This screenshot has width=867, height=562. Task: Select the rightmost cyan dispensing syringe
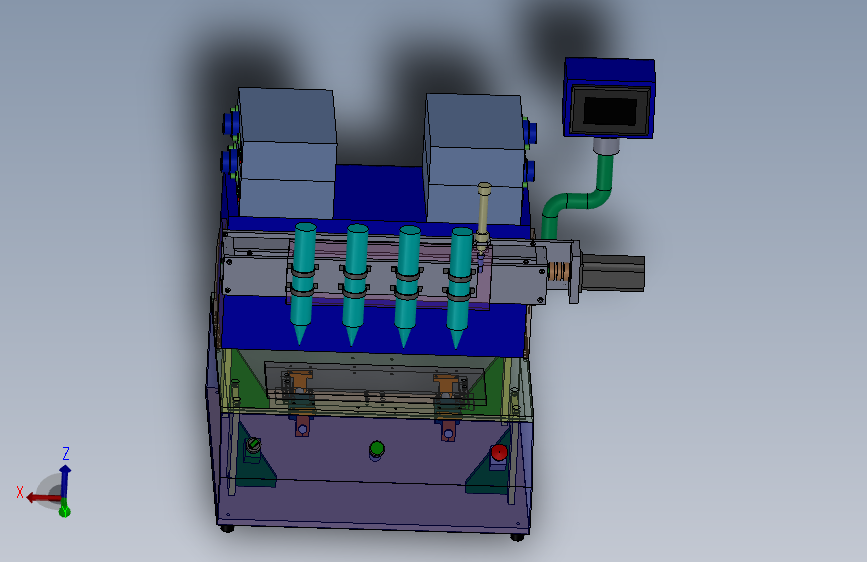[459, 286]
